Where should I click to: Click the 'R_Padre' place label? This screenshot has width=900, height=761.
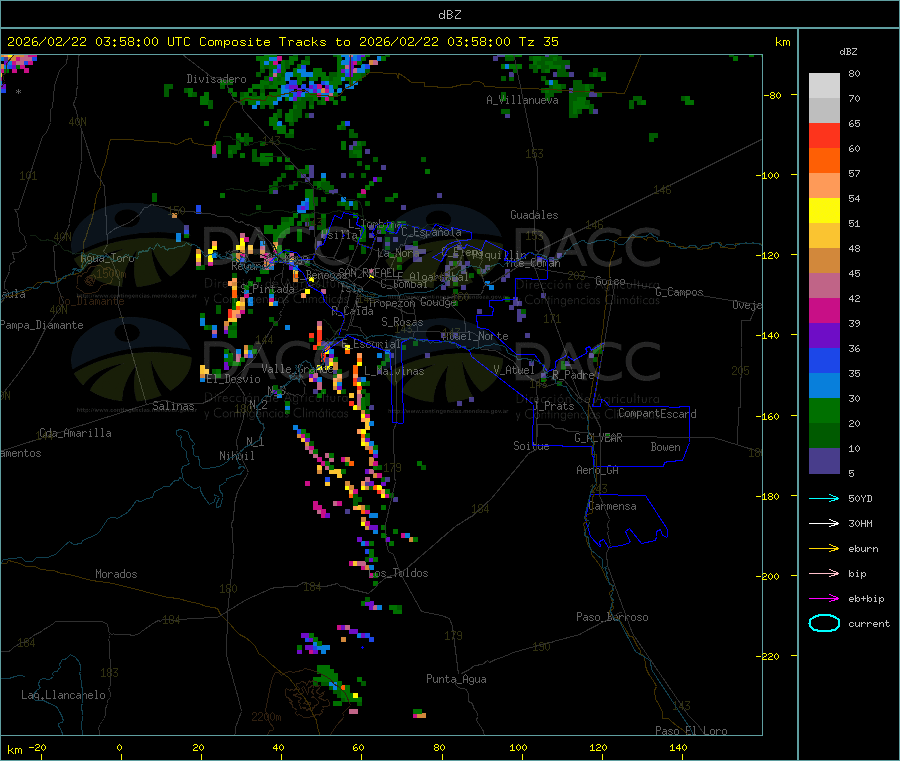click(x=573, y=375)
